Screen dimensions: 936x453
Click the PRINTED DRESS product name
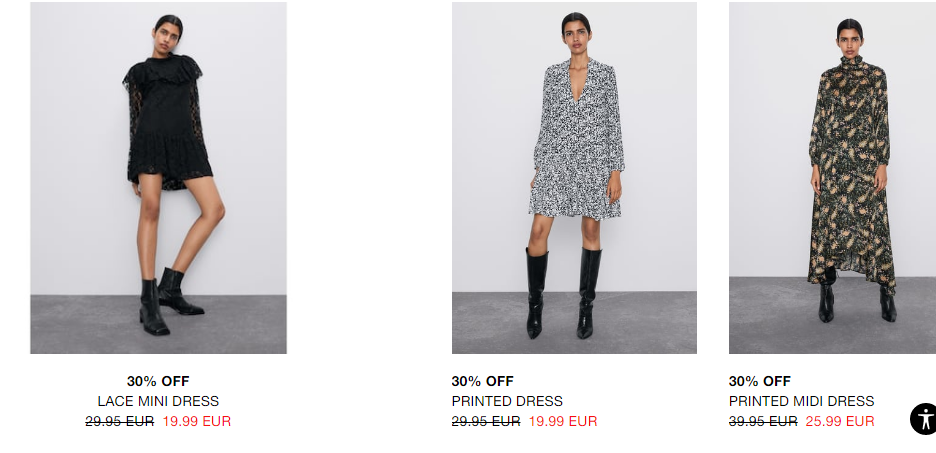point(507,401)
